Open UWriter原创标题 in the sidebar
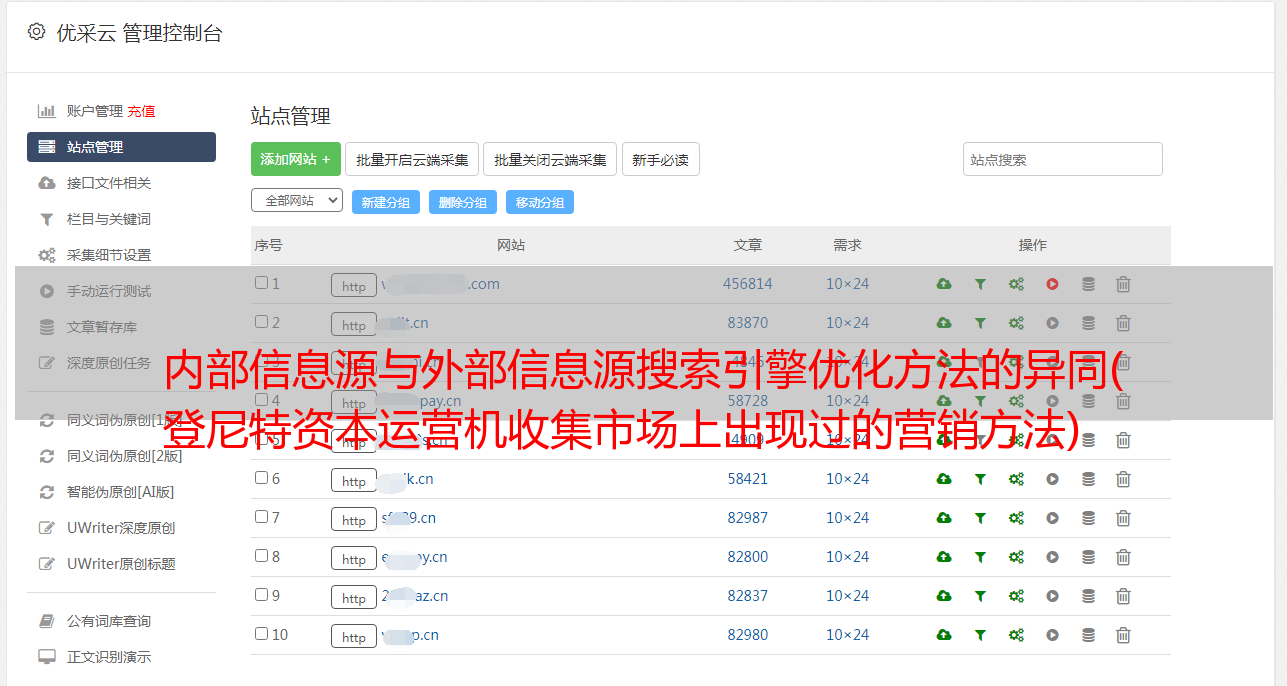1287x686 pixels. coord(121,564)
